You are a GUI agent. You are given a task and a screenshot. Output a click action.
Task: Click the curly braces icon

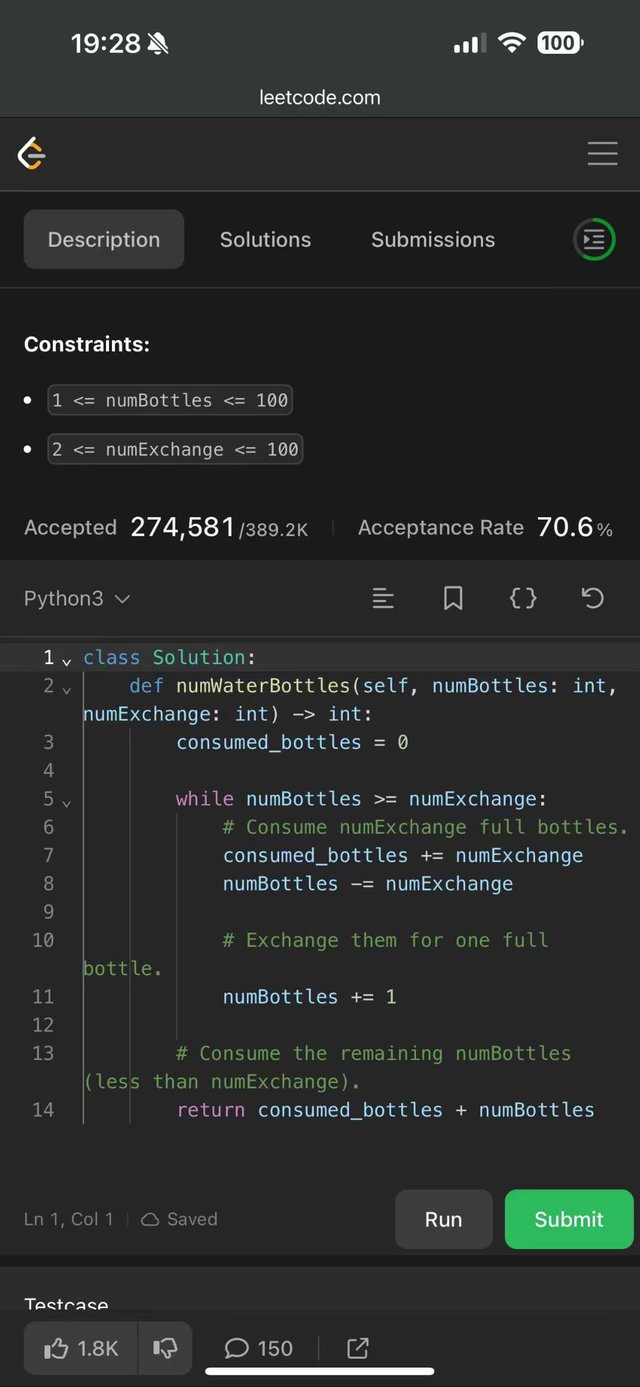[523, 598]
